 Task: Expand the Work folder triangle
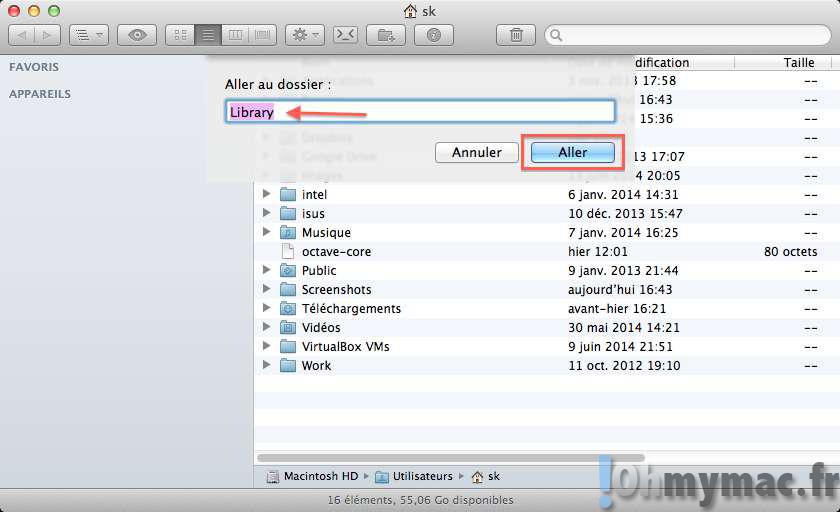tap(266, 365)
